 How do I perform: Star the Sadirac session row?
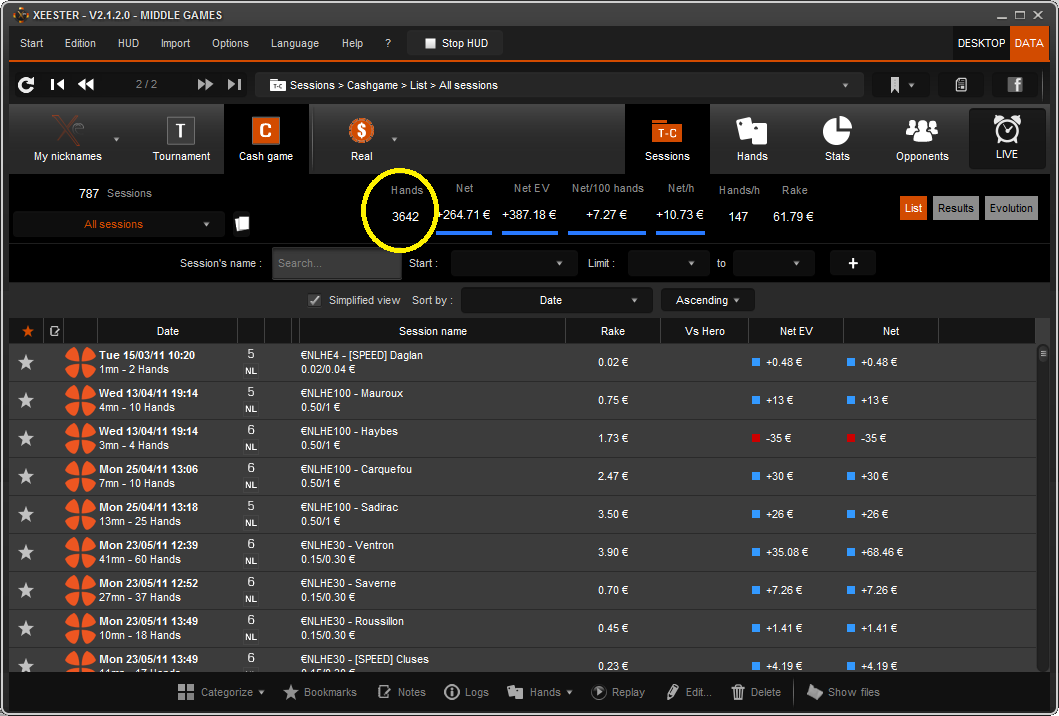coord(26,514)
